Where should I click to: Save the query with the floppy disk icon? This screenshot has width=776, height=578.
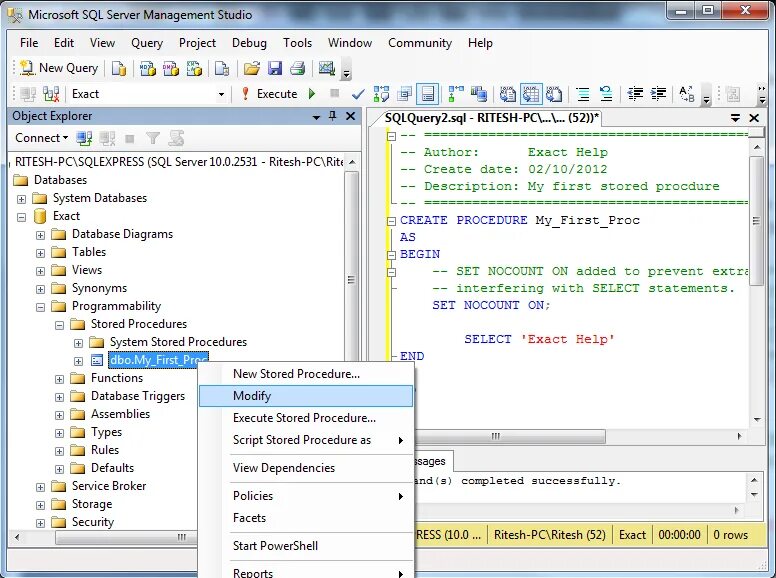point(275,68)
